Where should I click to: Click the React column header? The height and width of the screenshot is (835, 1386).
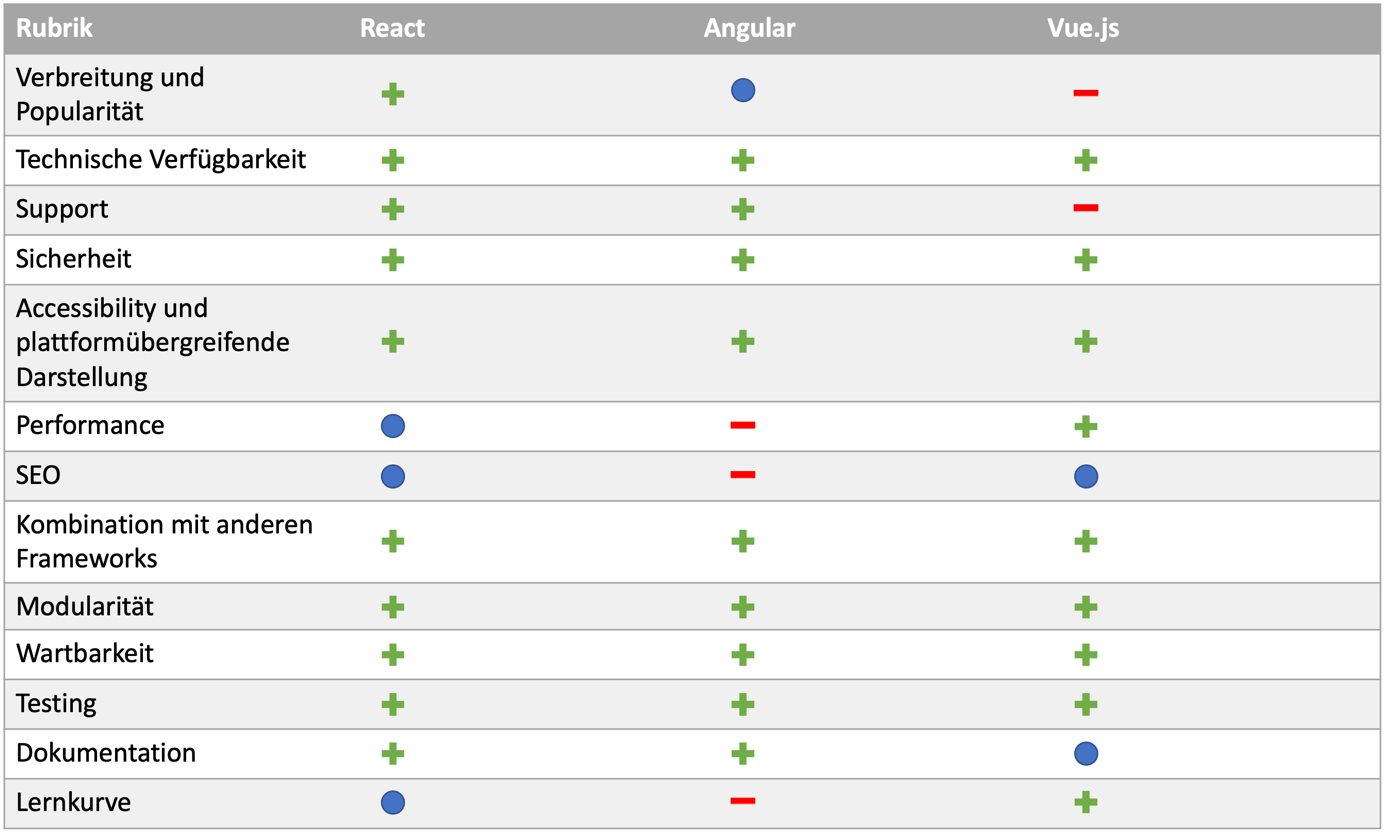pyautogui.click(x=392, y=28)
